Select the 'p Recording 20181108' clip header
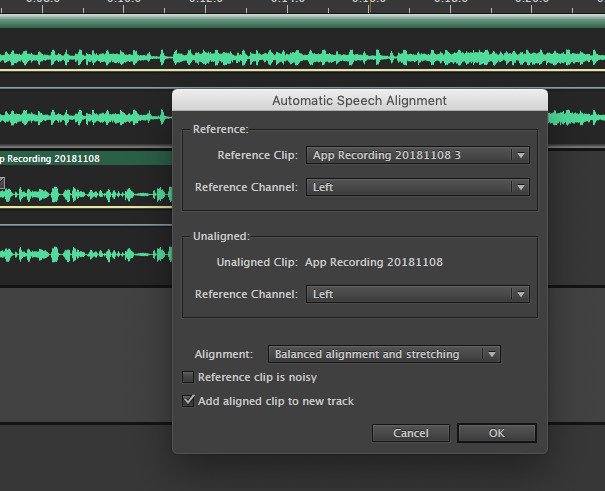605x491 pixels. click(x=86, y=159)
